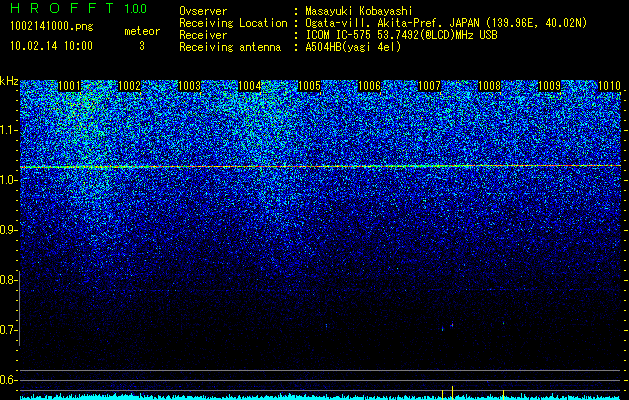Viewport: 629px width, 400px height.
Task: Click the 1005 time marker
Action: point(309,86)
